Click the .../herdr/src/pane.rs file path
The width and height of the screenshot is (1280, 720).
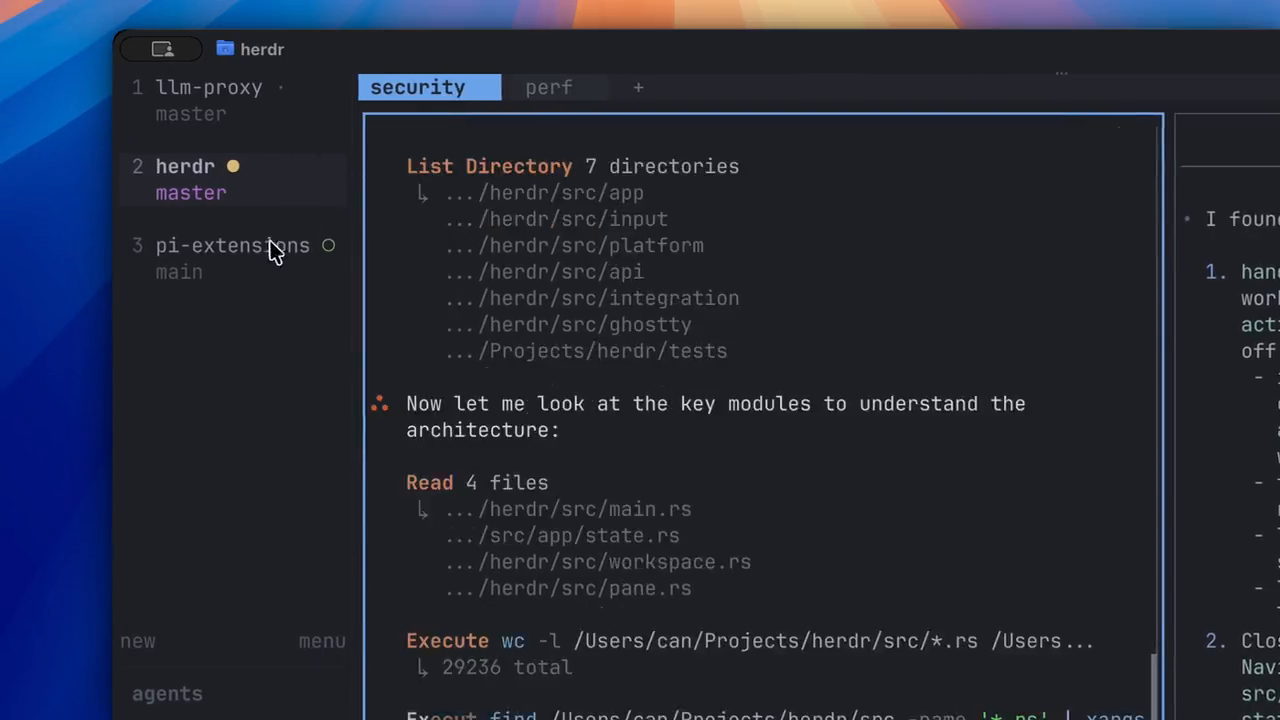pyautogui.click(x=569, y=588)
